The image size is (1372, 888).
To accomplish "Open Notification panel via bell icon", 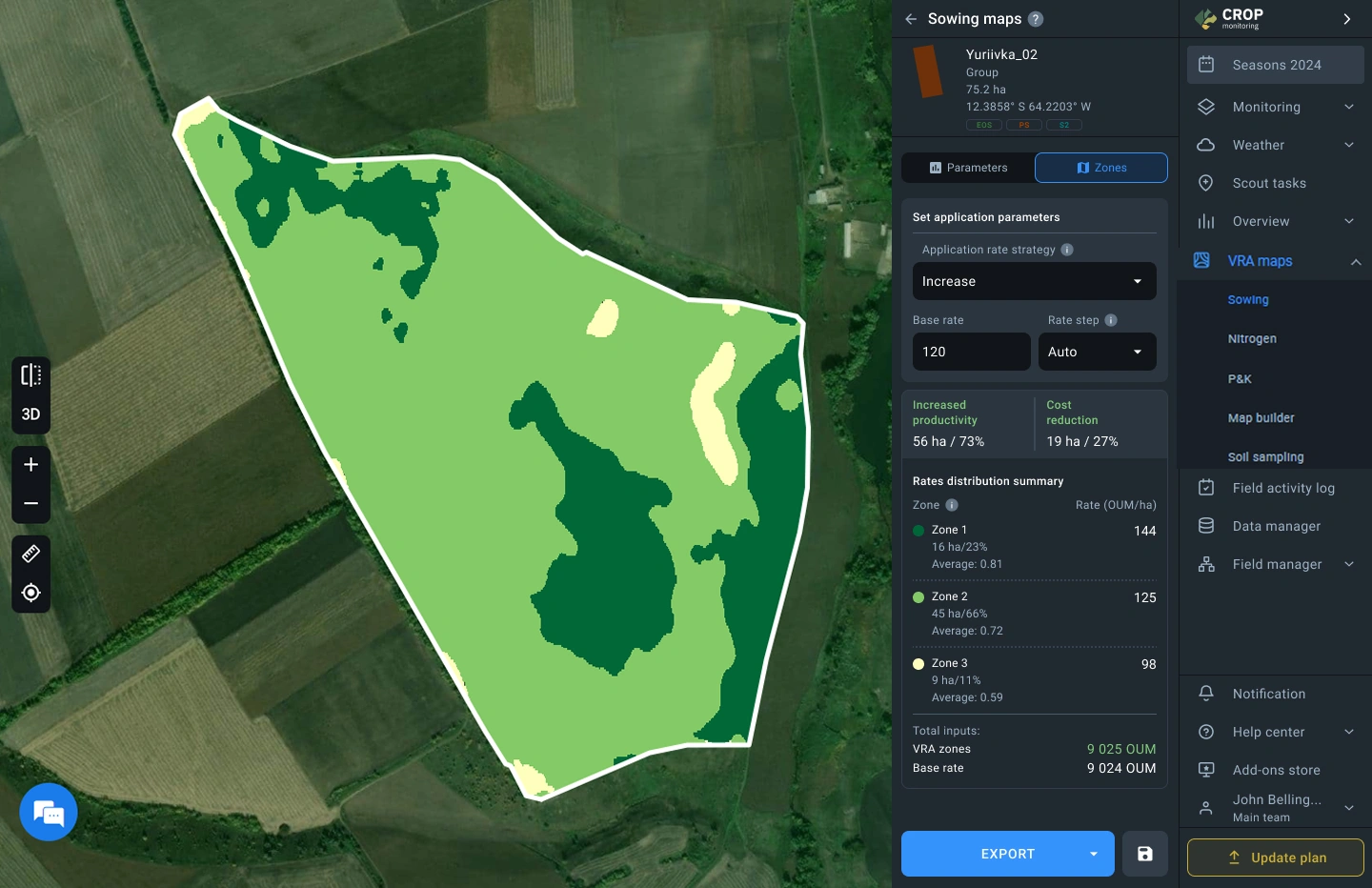I will [x=1205, y=693].
